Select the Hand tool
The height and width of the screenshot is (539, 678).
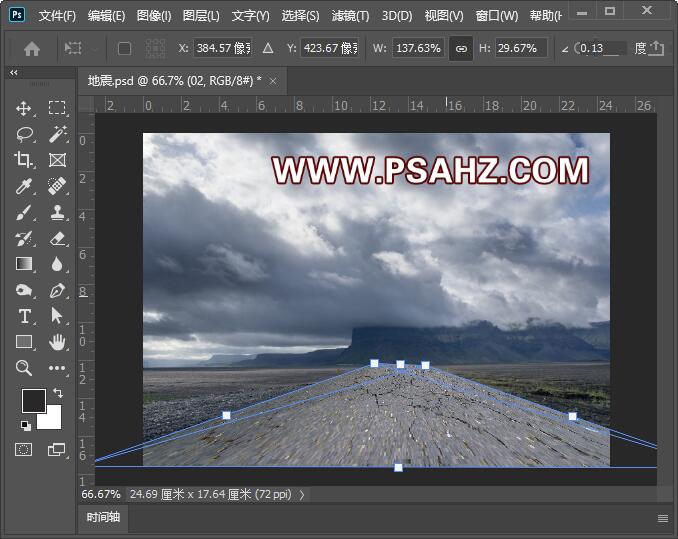click(x=57, y=343)
